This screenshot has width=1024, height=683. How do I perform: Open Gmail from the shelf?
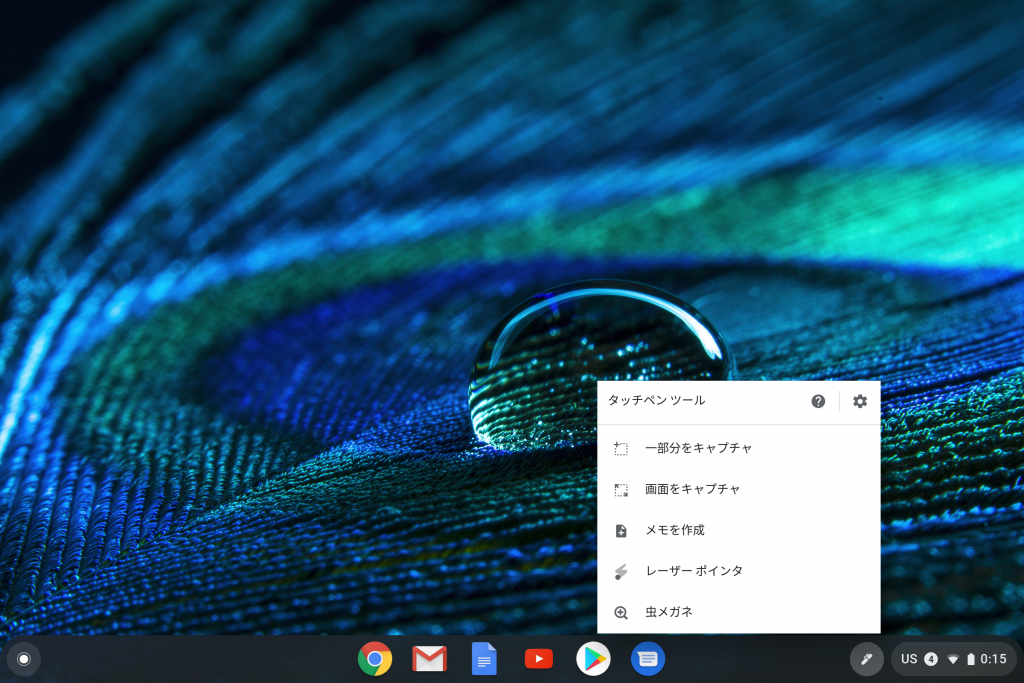click(x=430, y=659)
